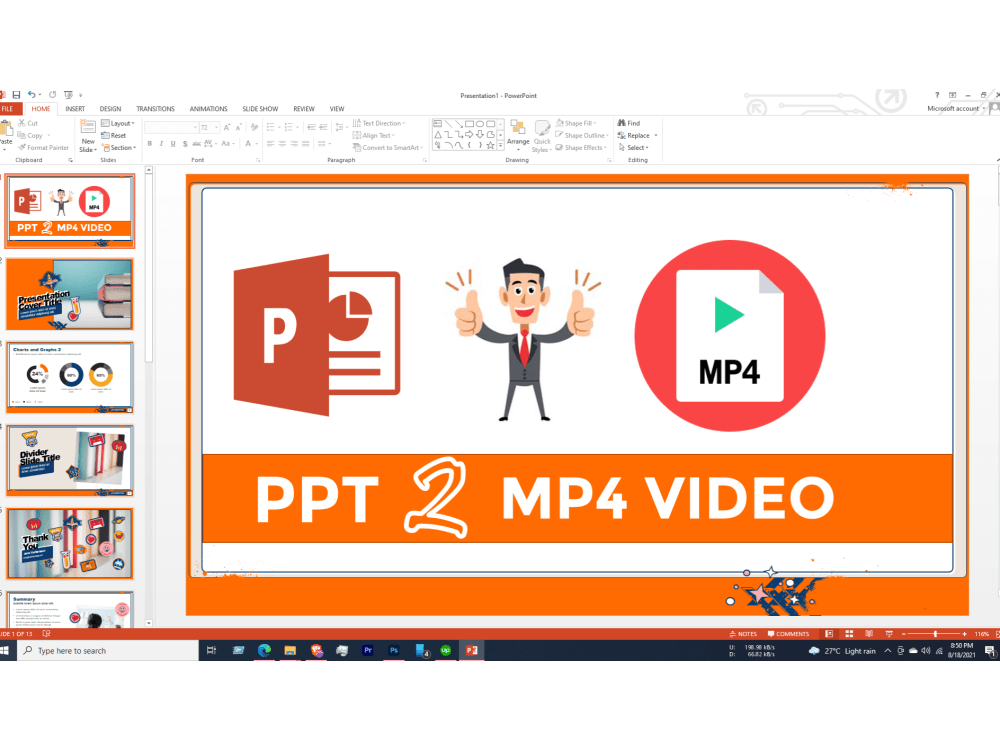Select the Charts and Graphs 2 slide thumbnail
Viewport: 1000px width, 750px height.
point(70,378)
